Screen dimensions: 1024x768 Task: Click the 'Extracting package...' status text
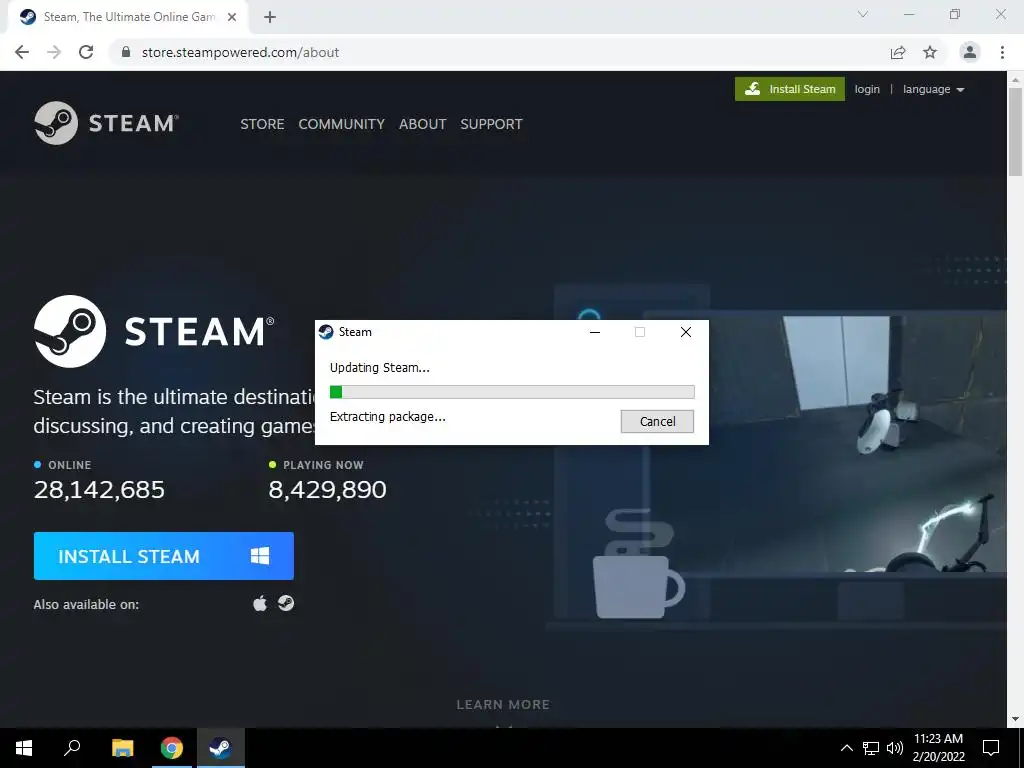tap(388, 417)
